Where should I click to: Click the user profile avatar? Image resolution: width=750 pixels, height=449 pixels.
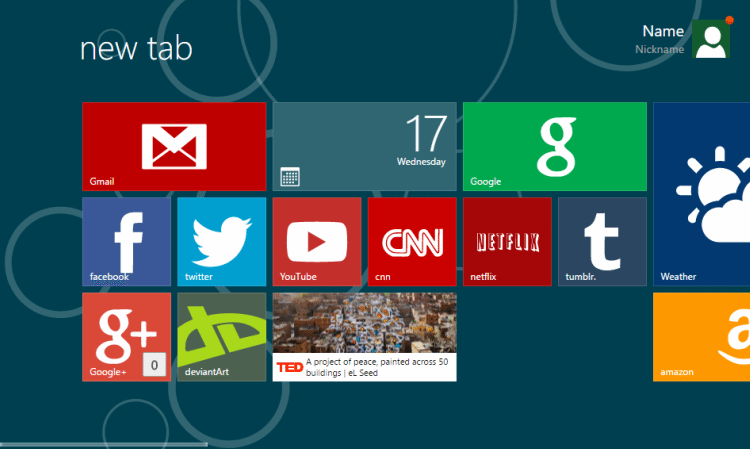tap(711, 39)
